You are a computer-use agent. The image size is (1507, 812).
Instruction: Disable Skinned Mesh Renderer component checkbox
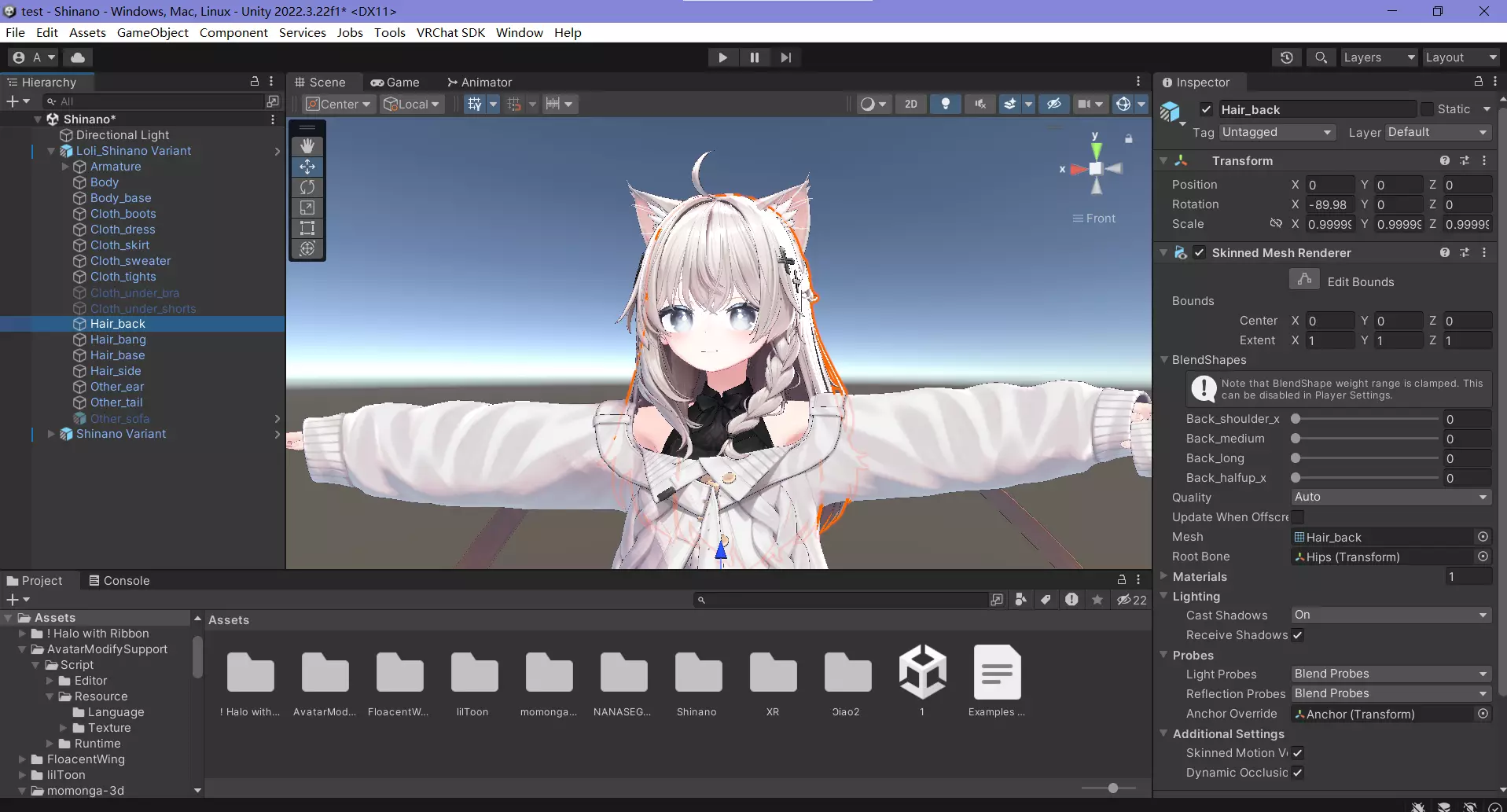point(1199,252)
